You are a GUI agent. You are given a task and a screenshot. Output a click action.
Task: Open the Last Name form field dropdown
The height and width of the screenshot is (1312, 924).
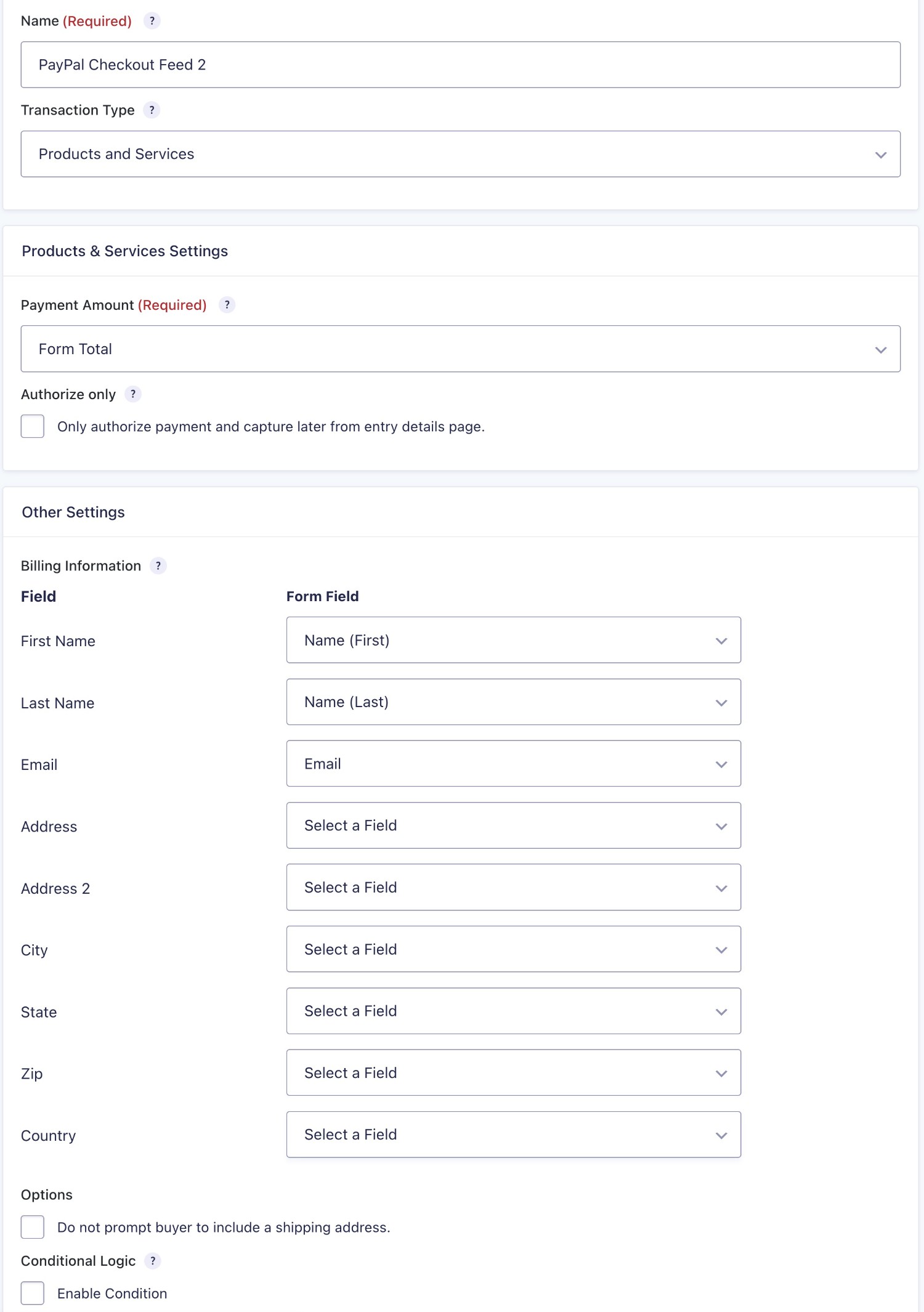(x=514, y=702)
